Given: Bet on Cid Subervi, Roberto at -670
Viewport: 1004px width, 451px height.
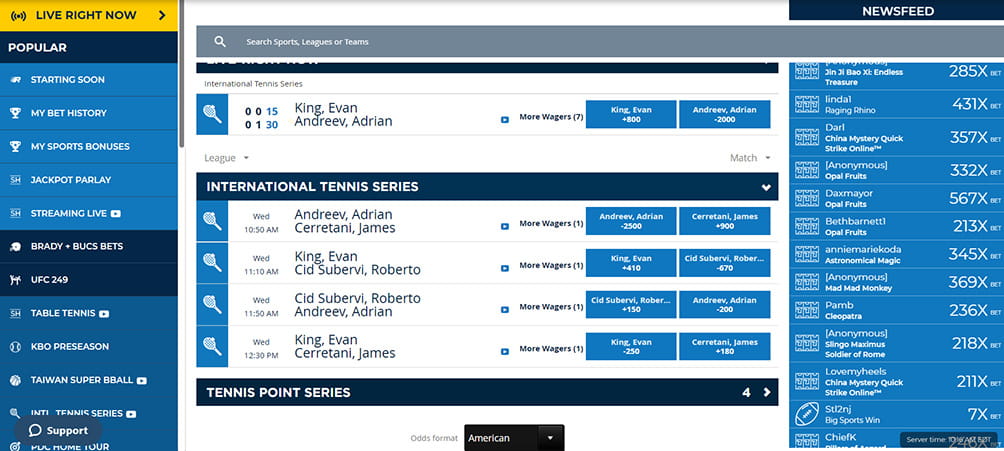Looking at the screenshot, I should click(x=725, y=263).
